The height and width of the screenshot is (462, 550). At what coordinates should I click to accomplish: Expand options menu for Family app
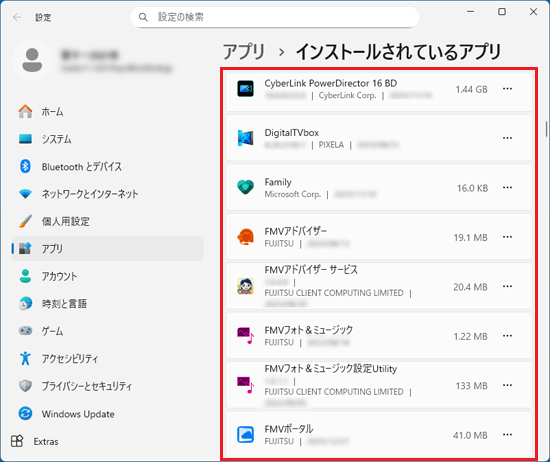pyautogui.click(x=507, y=187)
